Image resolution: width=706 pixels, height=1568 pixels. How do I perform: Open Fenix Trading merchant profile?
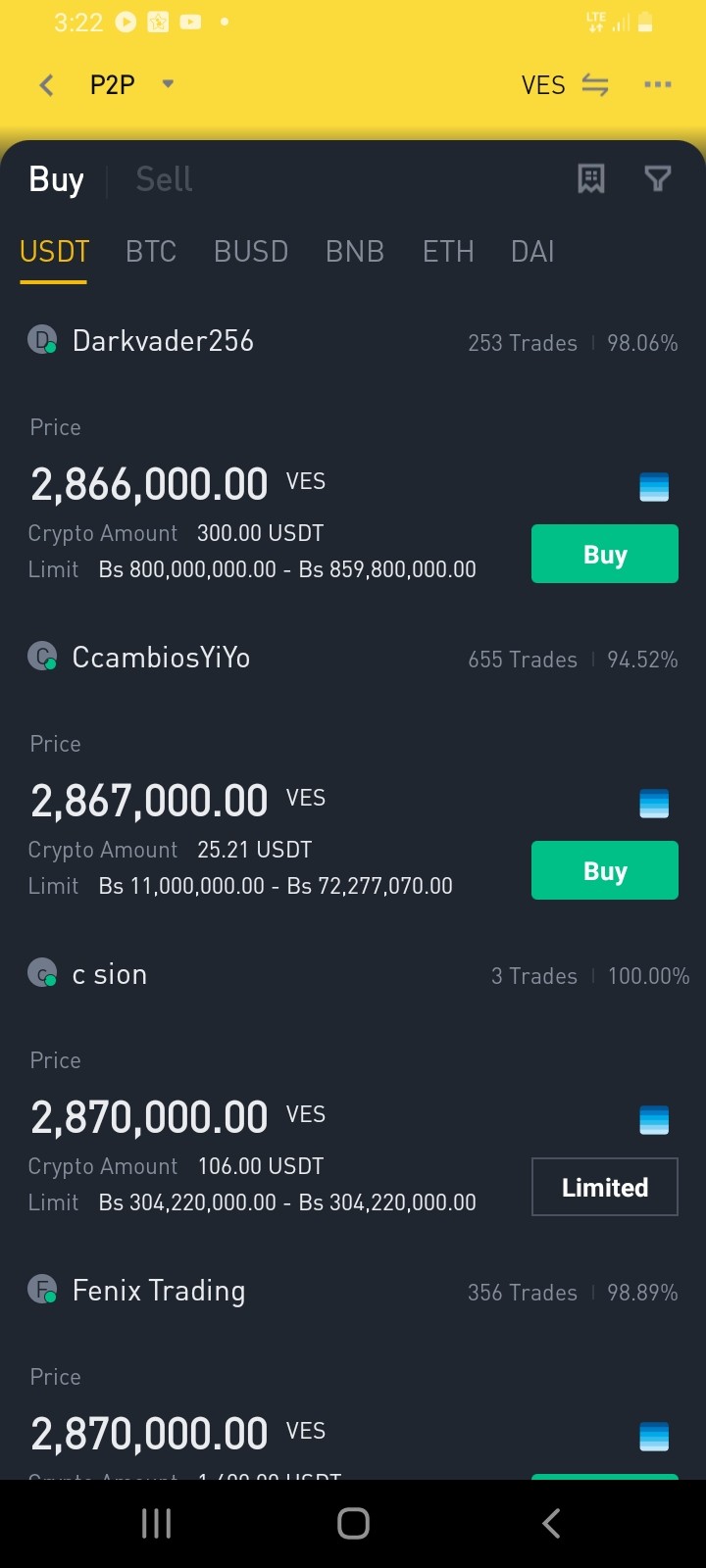[159, 1291]
